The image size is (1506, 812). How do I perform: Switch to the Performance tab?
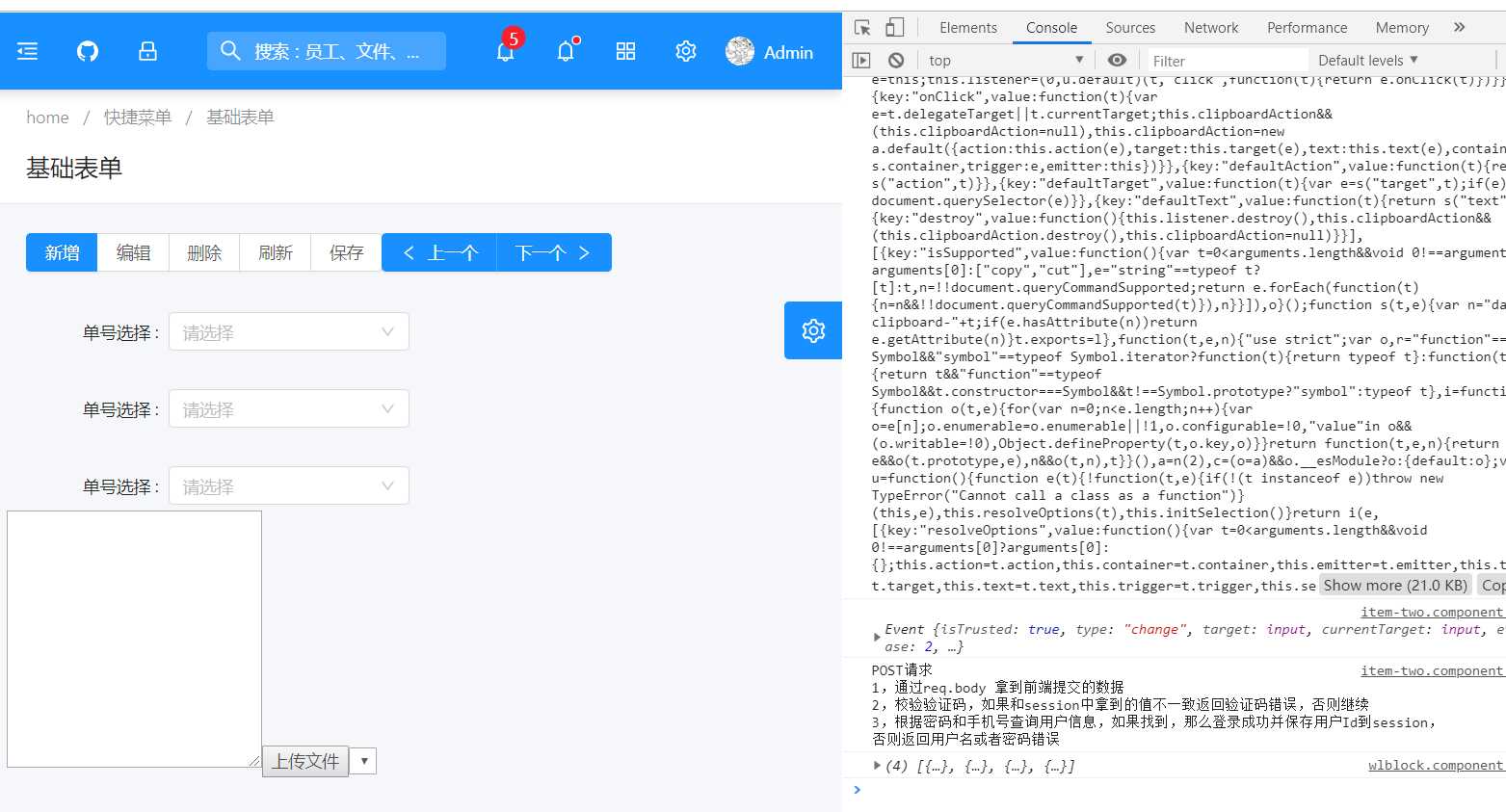[1307, 28]
